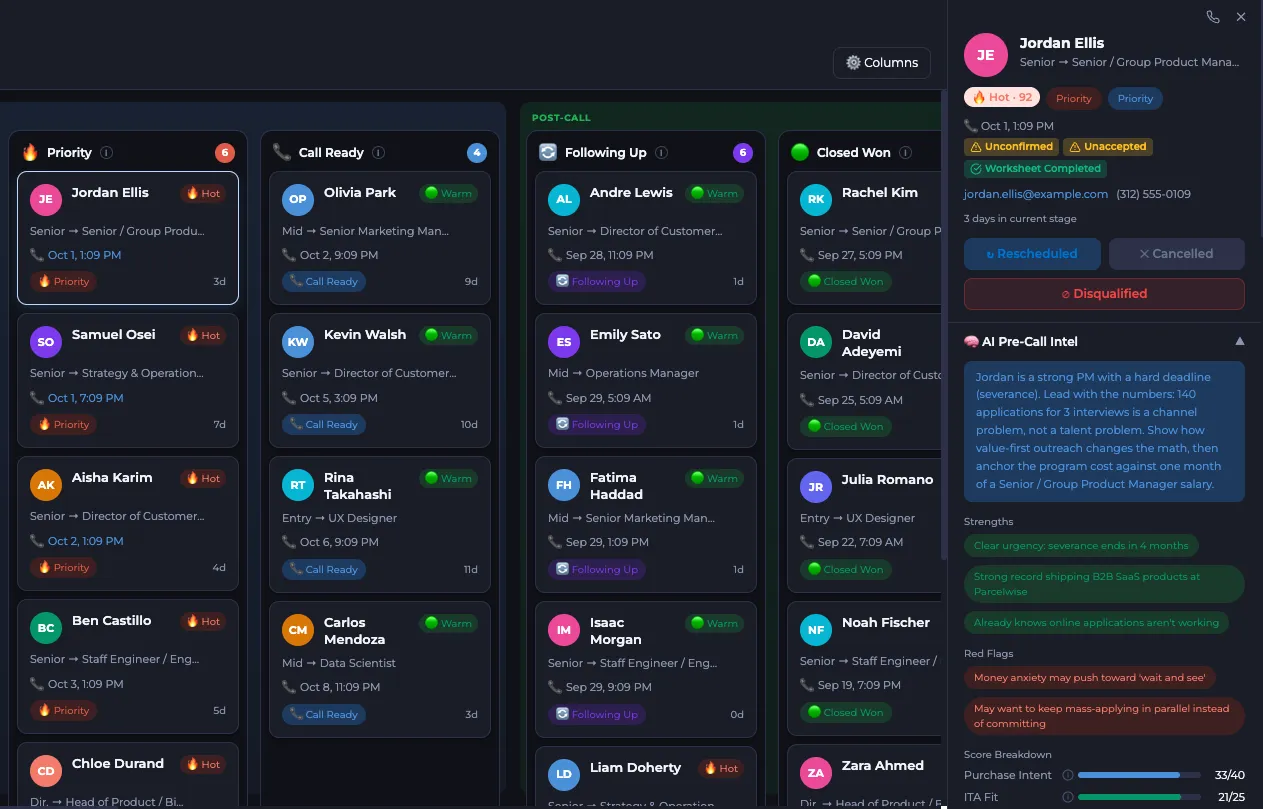Click the Purchase Intent info icon

point(1067,775)
